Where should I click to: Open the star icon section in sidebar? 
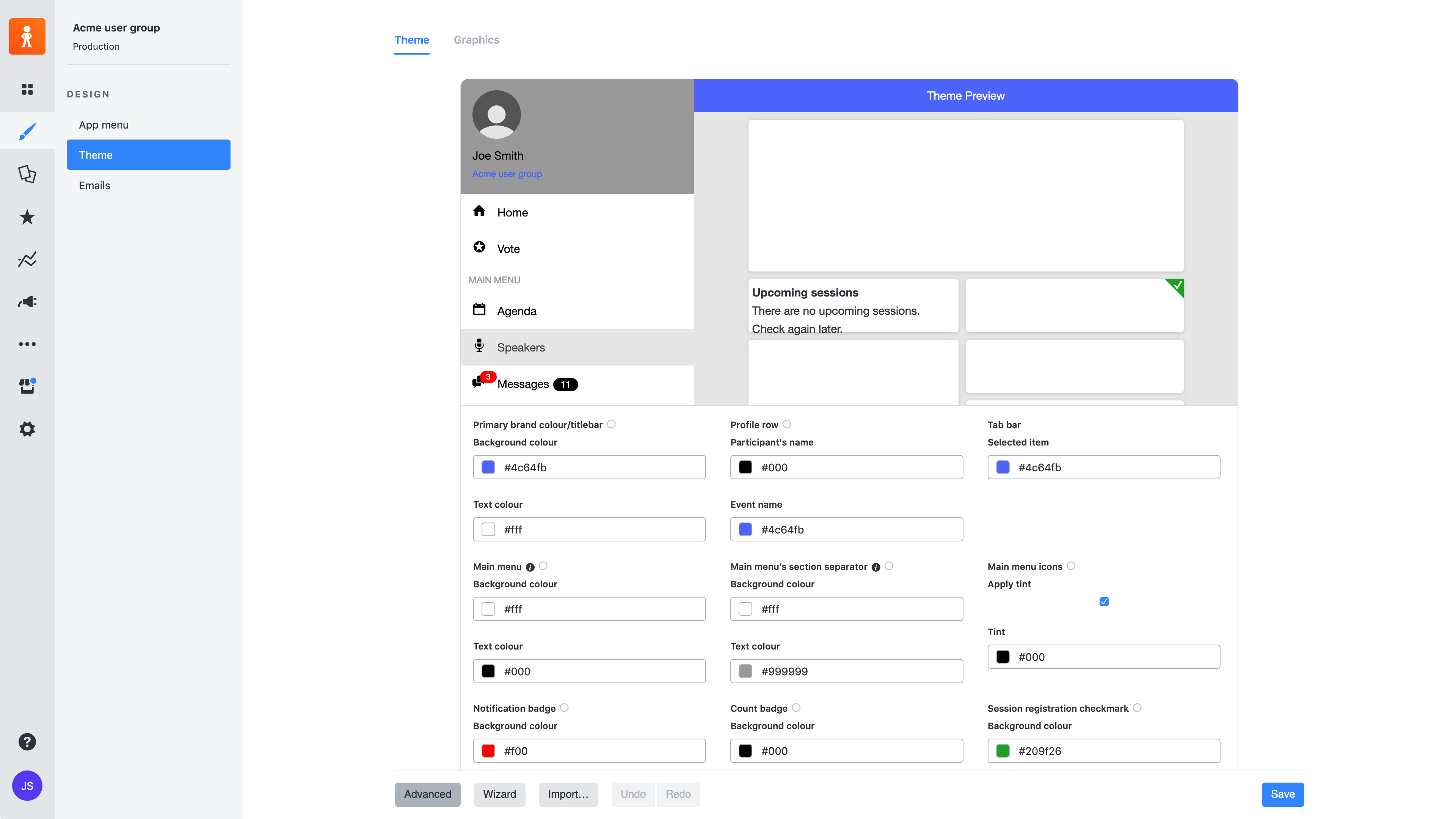[x=27, y=217]
